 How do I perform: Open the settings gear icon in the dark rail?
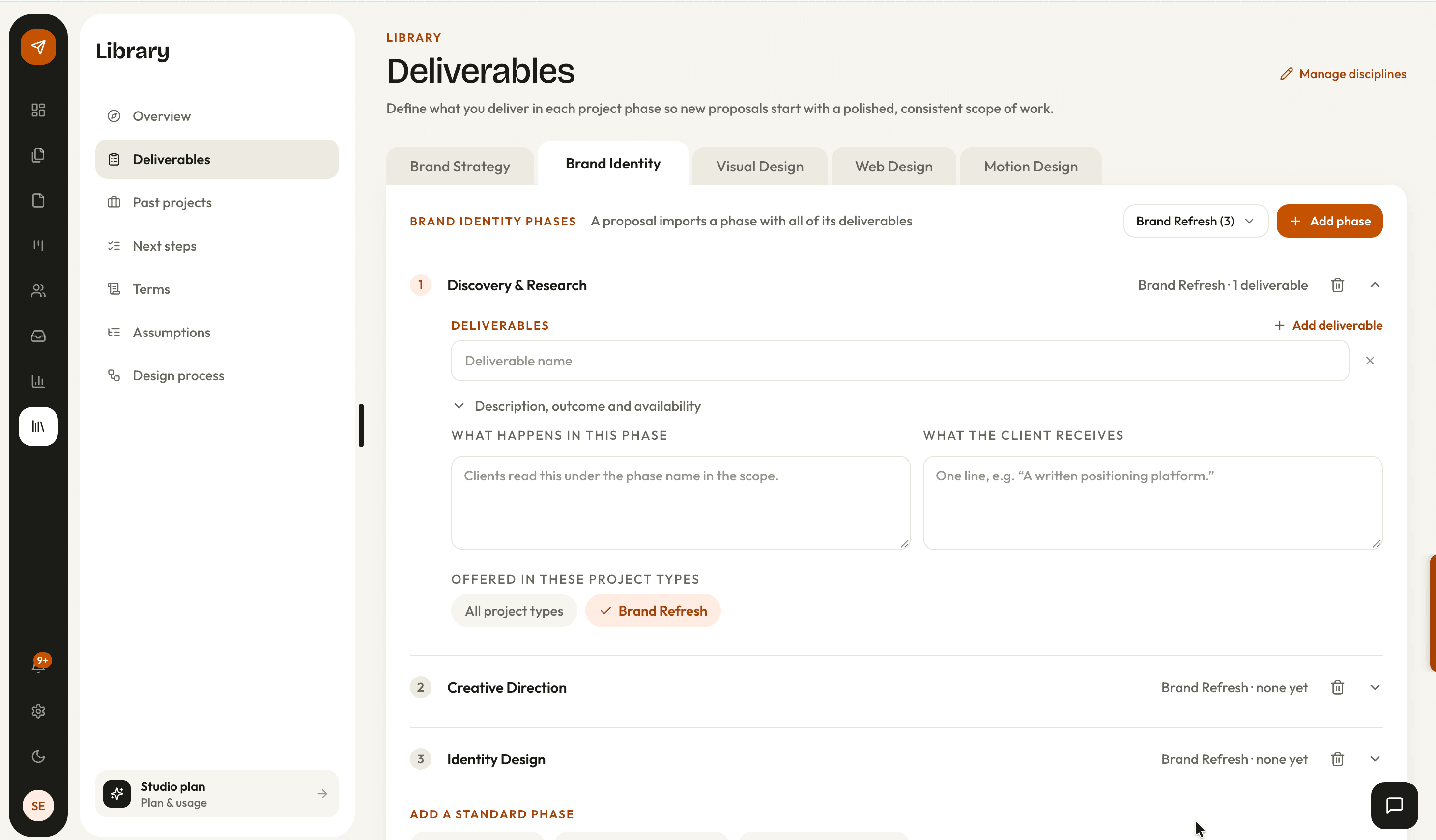click(38, 711)
